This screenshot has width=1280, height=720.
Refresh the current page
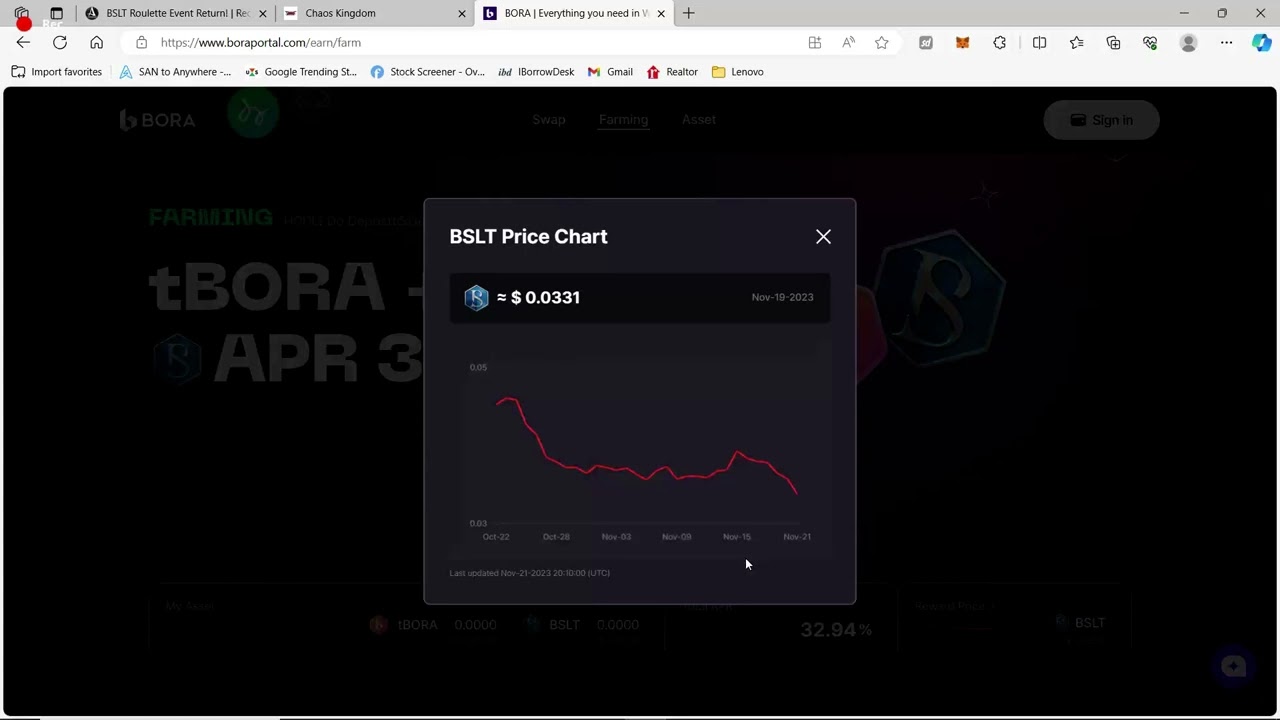60,42
